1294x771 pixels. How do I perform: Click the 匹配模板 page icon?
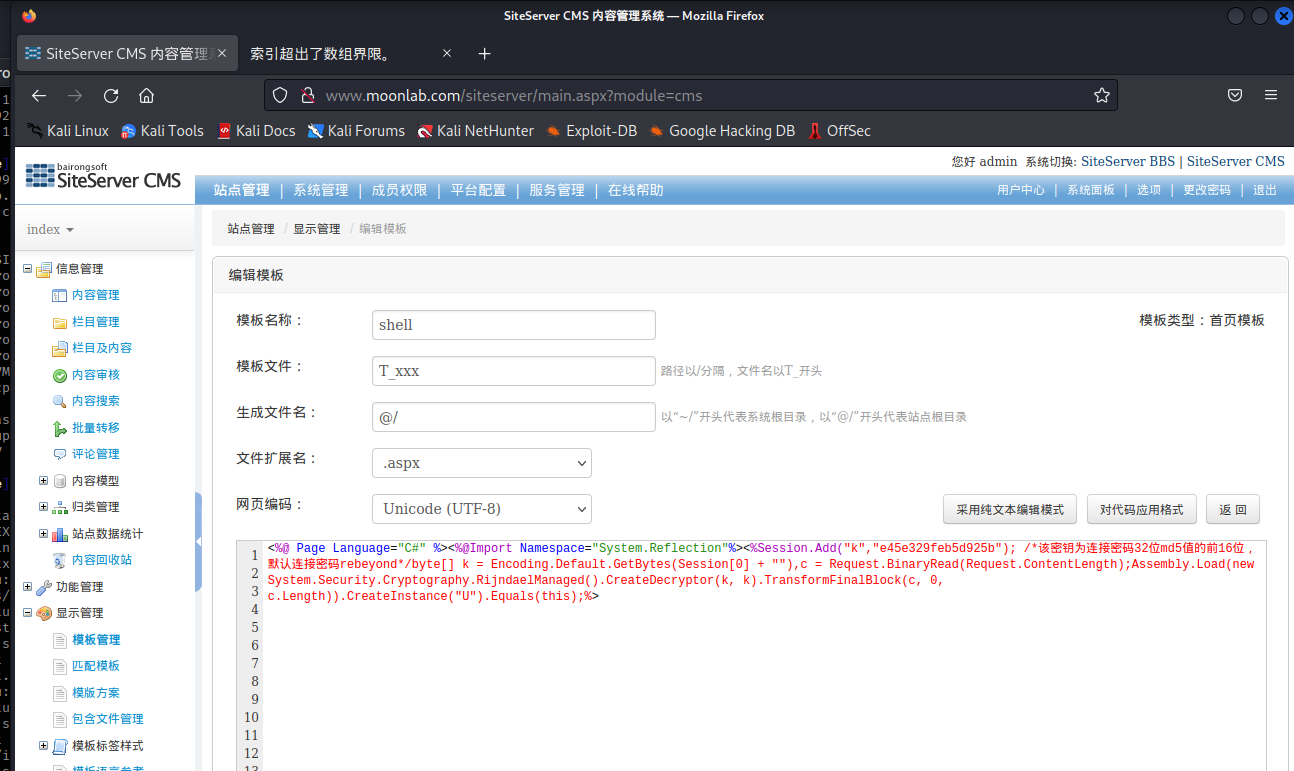59,666
